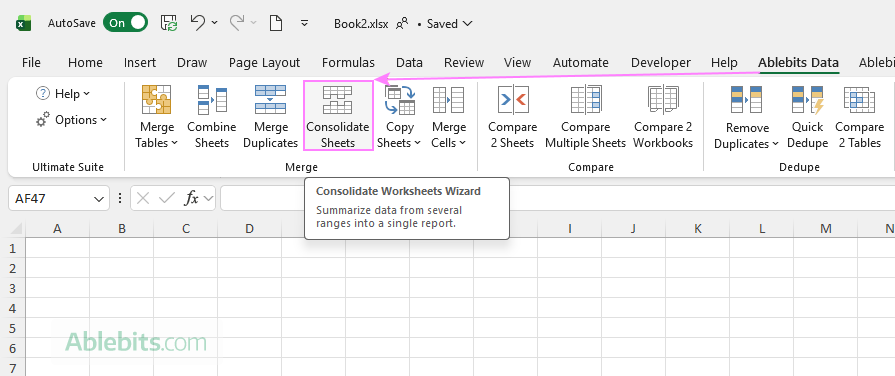Viewport: 895px width, 376px height.
Task: Click the Select All corner triangle
Action: [x=17, y=229]
